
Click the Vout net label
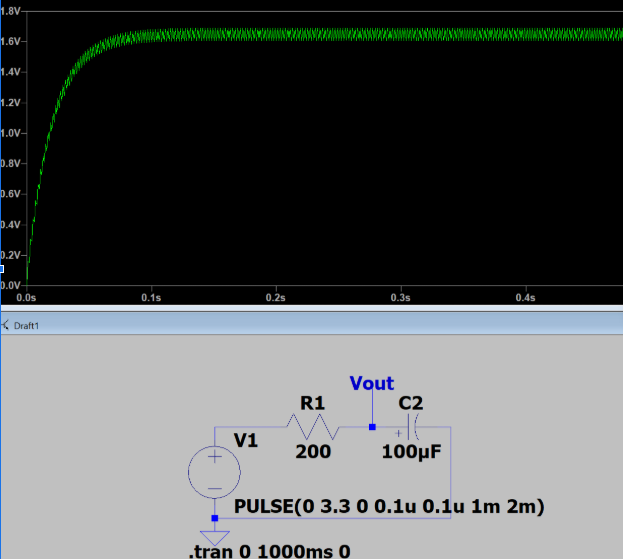(x=371, y=383)
